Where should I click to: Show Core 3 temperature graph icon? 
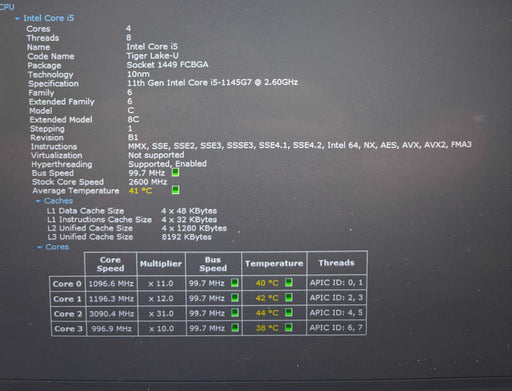(x=289, y=327)
